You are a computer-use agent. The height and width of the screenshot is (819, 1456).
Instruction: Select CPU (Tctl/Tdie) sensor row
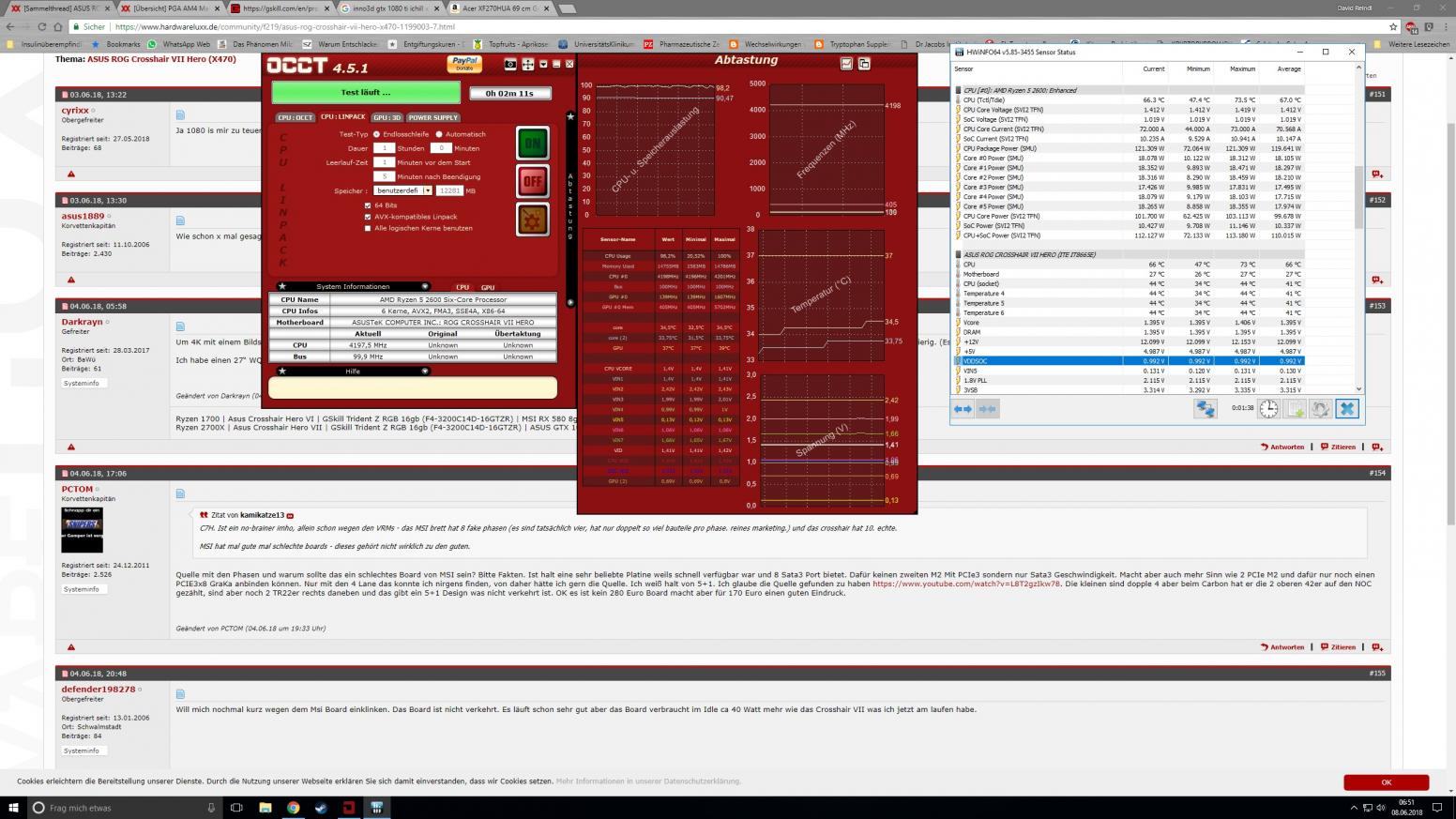1129,99
